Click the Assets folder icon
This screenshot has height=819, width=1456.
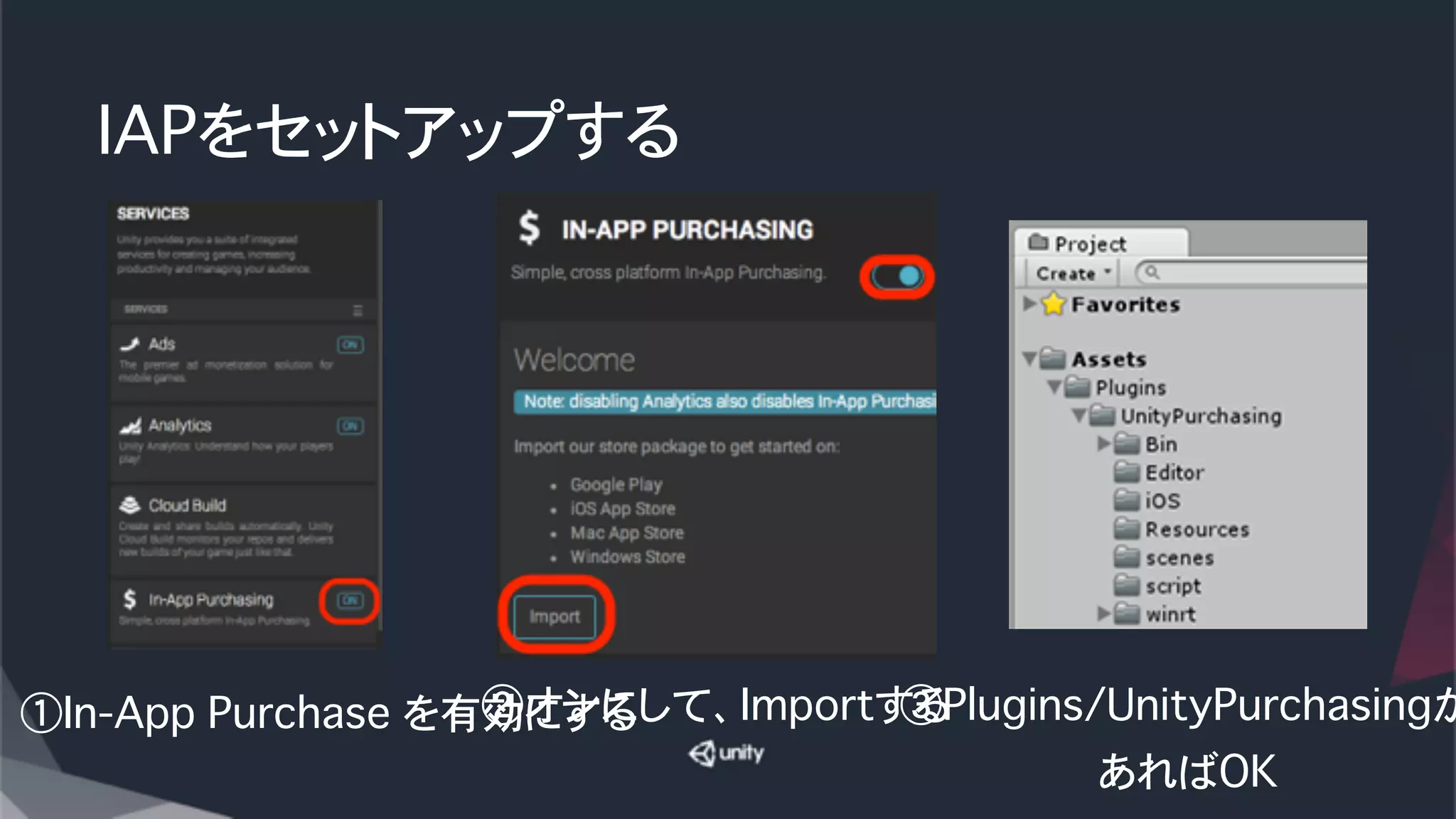[1052, 358]
